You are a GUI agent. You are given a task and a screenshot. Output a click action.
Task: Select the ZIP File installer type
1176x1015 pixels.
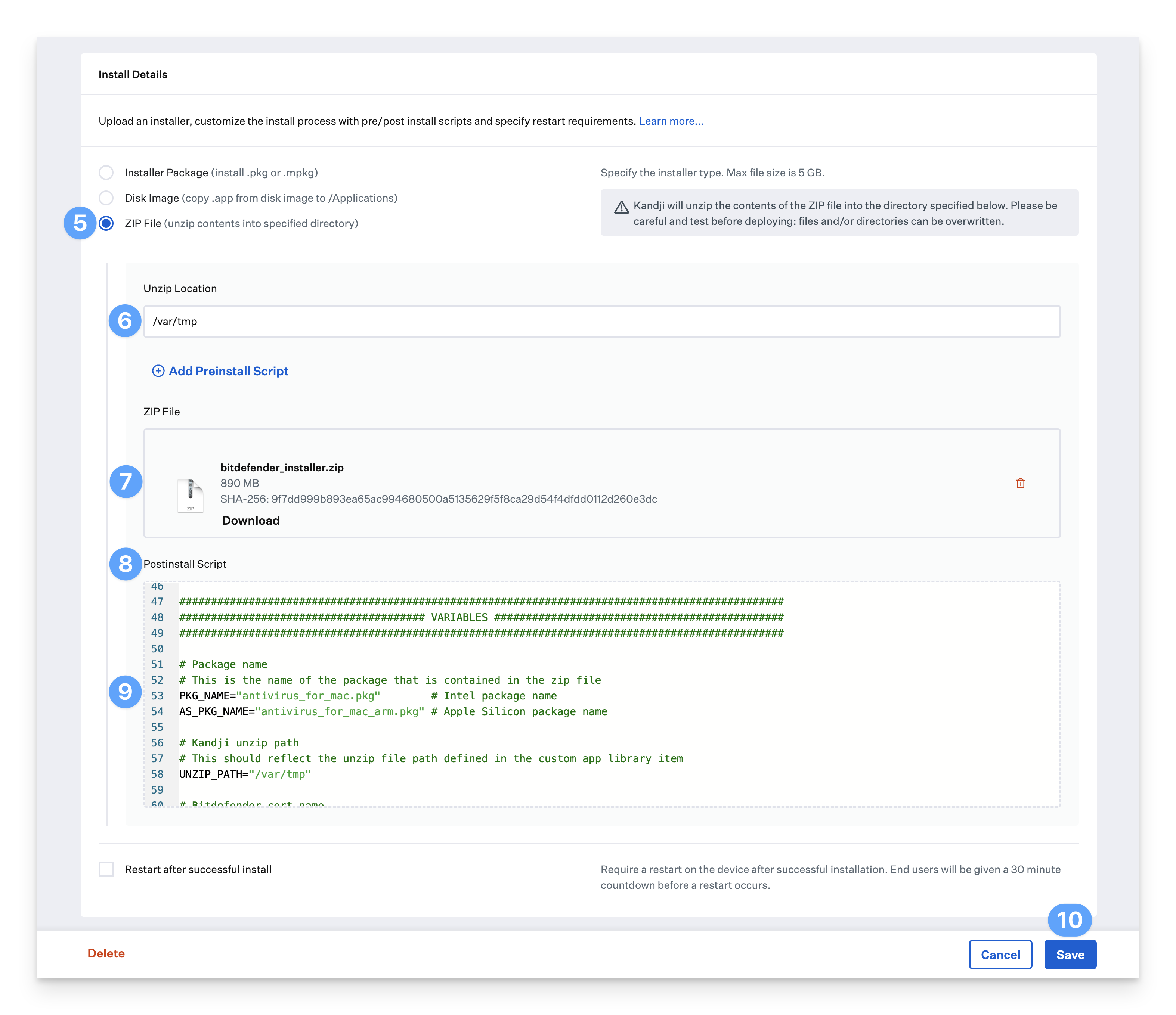106,224
